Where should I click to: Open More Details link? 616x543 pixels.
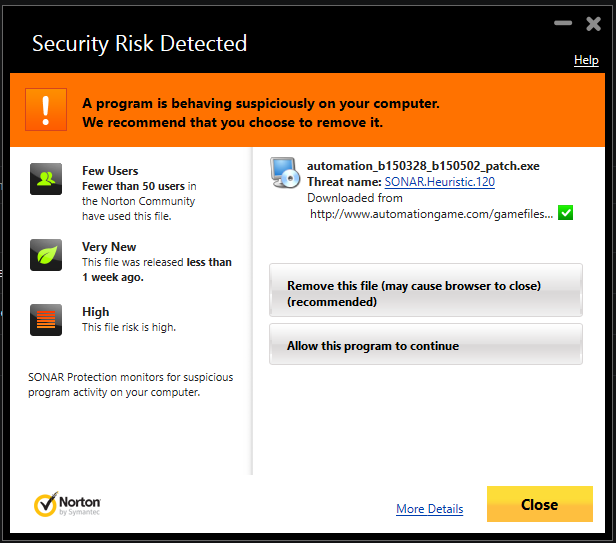pyautogui.click(x=430, y=509)
